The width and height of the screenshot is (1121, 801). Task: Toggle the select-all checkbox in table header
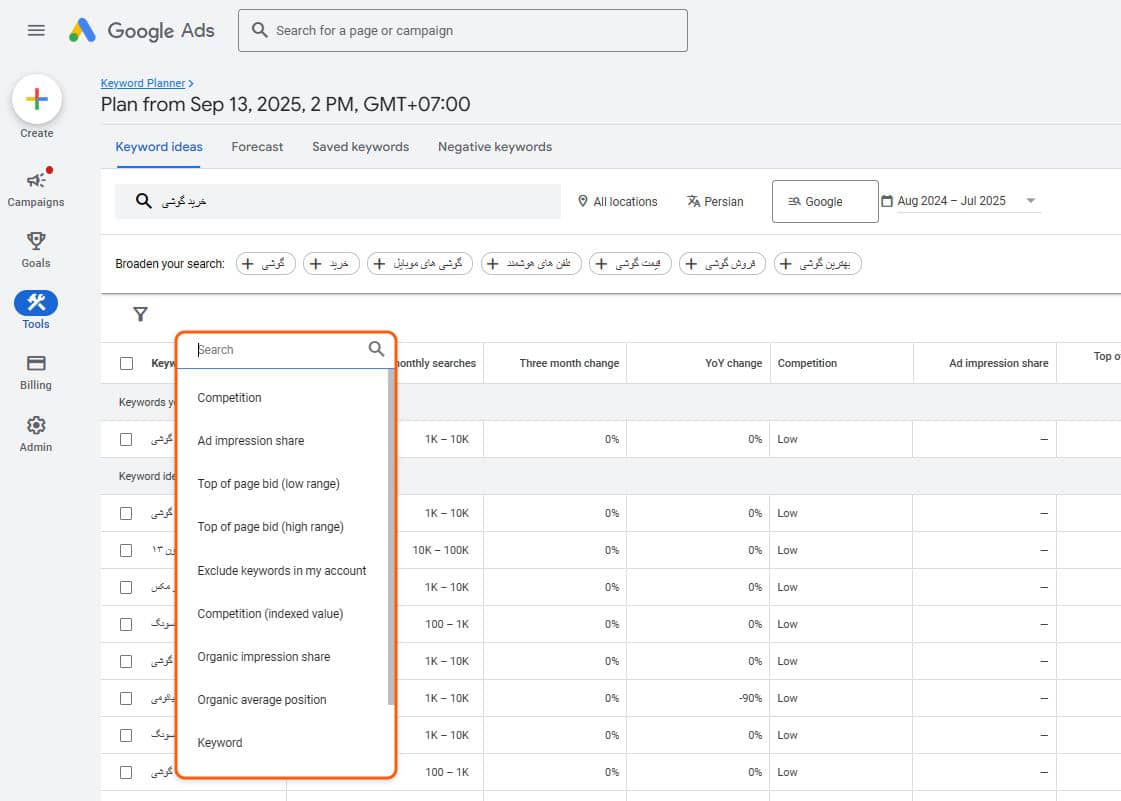[126, 363]
